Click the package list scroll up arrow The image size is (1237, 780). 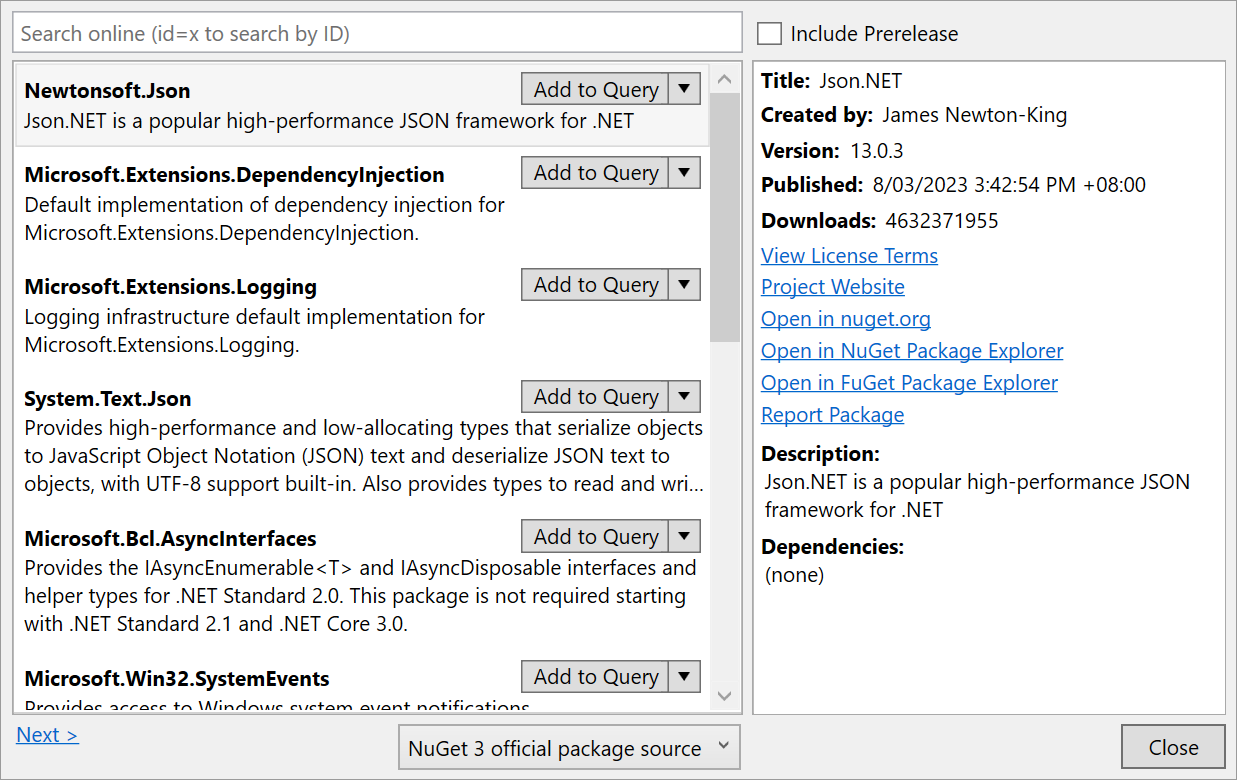click(725, 80)
